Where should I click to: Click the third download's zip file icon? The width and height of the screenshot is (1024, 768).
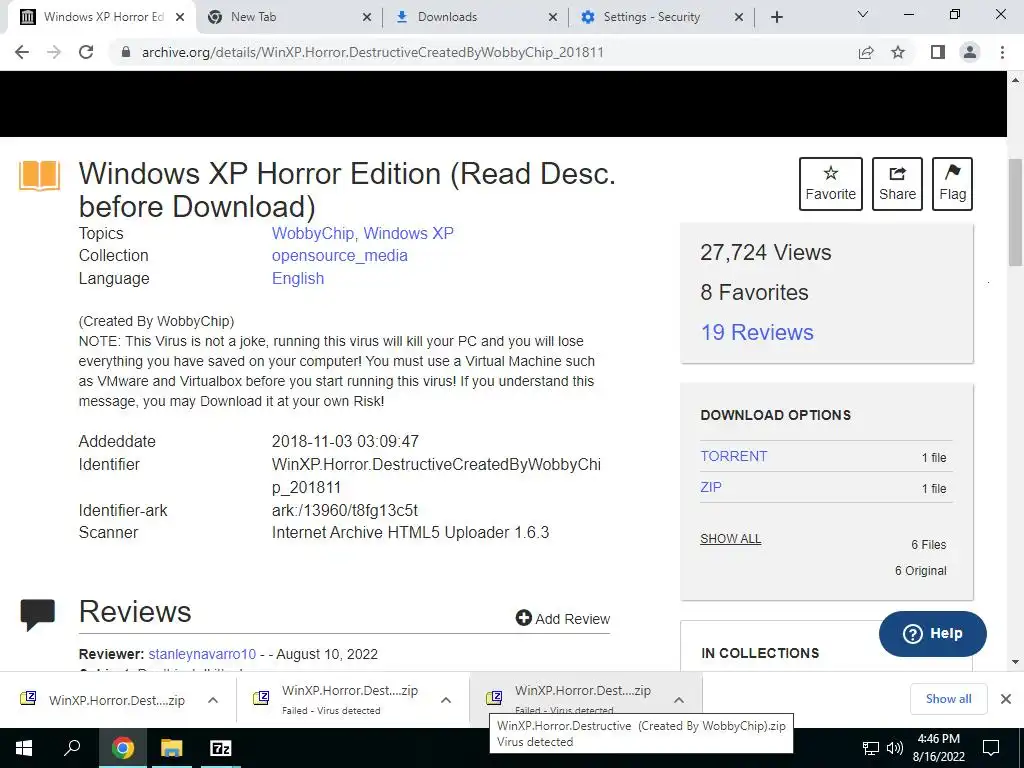pos(494,698)
